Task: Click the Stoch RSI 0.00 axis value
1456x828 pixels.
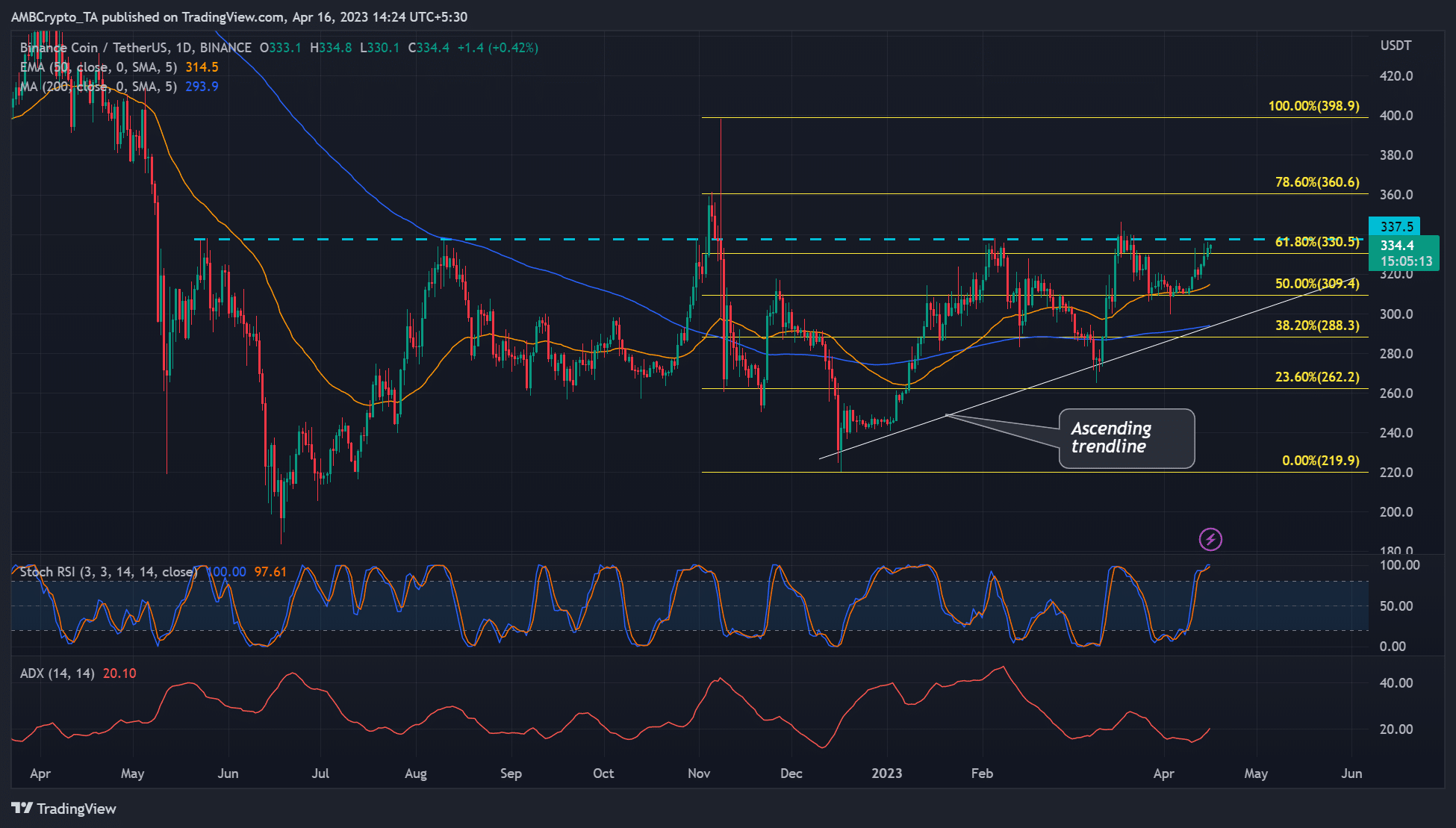Action: point(1393,647)
